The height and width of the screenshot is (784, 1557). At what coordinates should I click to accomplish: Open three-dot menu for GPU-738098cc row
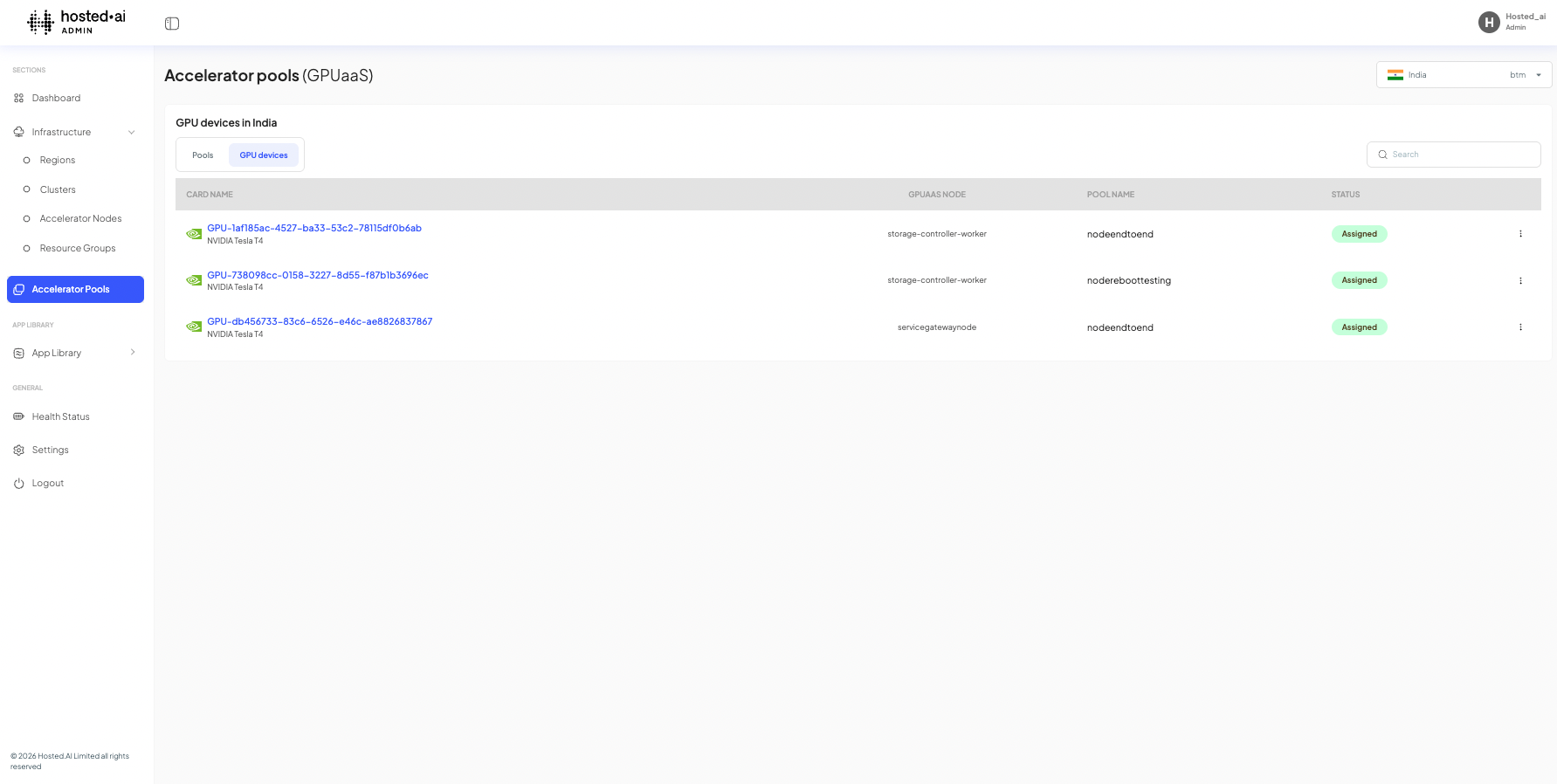coord(1520,281)
